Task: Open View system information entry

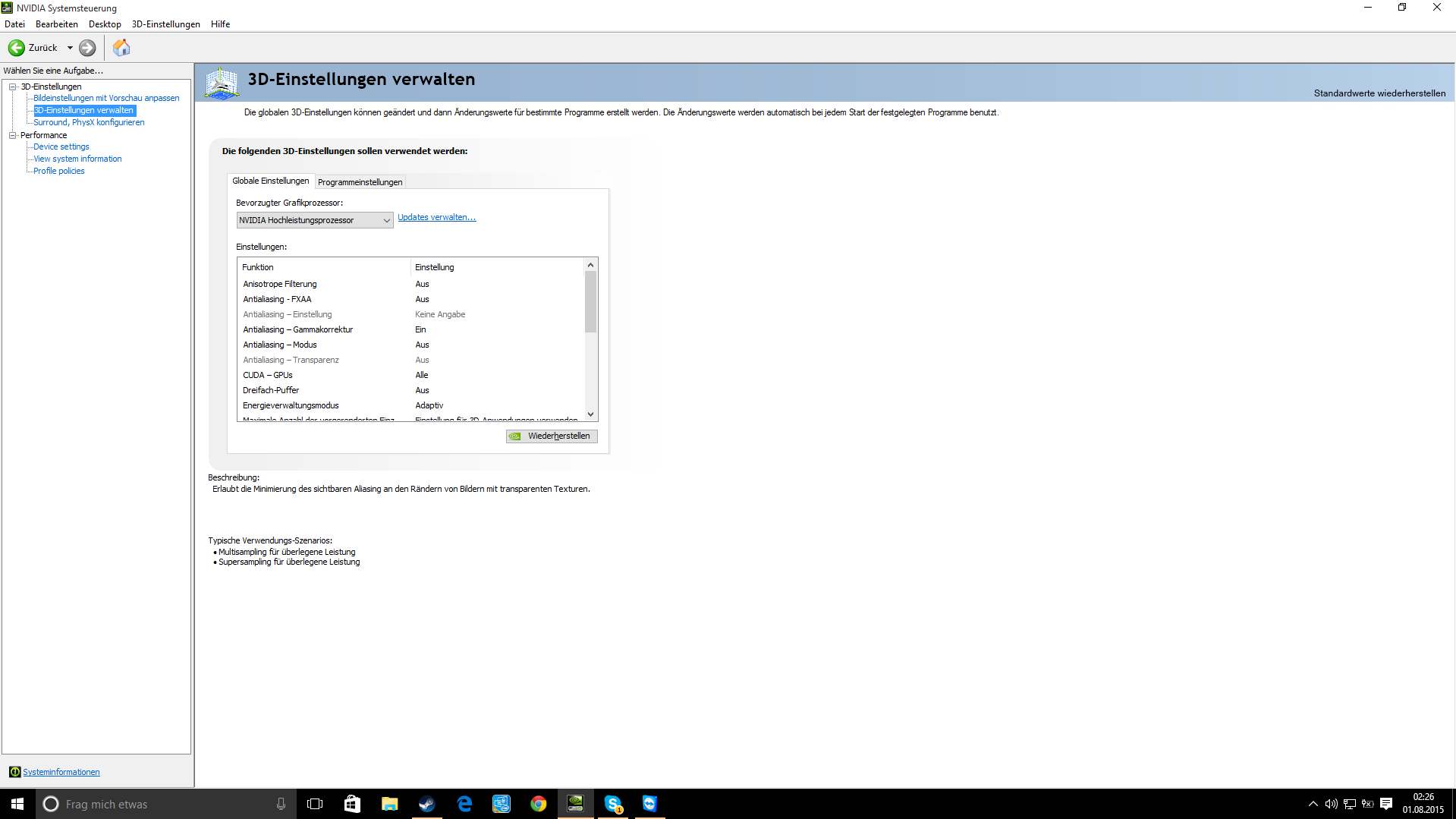Action: coord(77,159)
